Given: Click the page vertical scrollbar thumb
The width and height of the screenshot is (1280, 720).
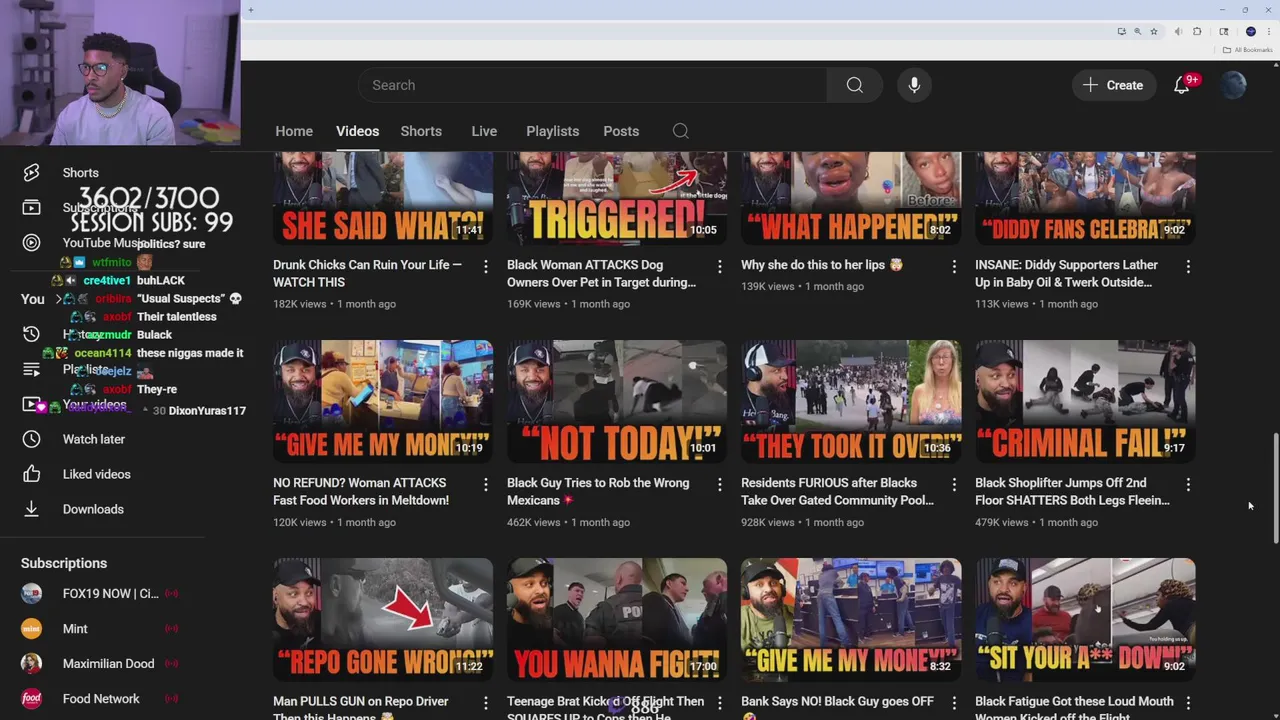Looking at the screenshot, I should [x=1275, y=488].
